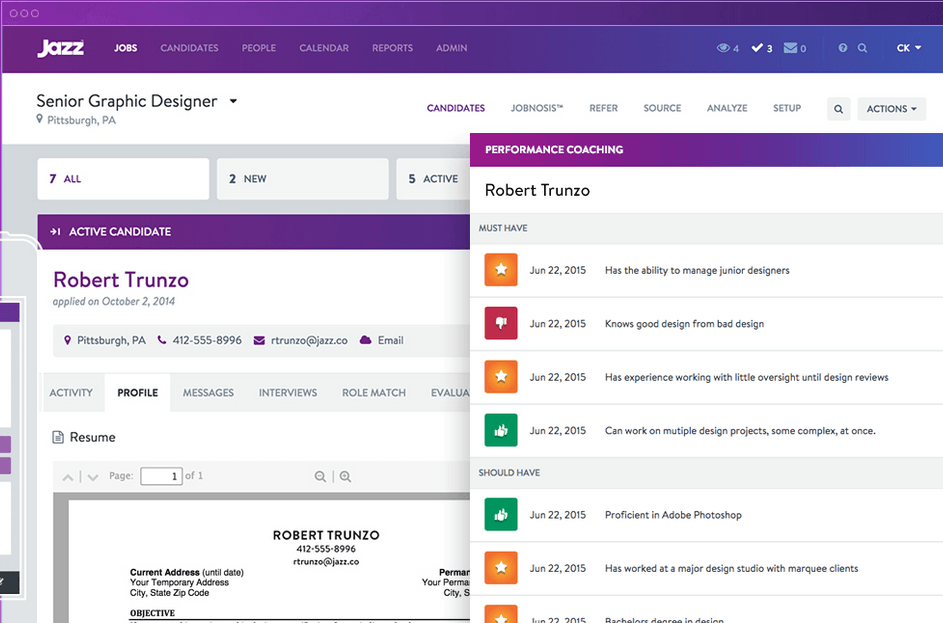Click the top navigation search icon
The width and height of the screenshot is (943, 623).
[x=862, y=48]
